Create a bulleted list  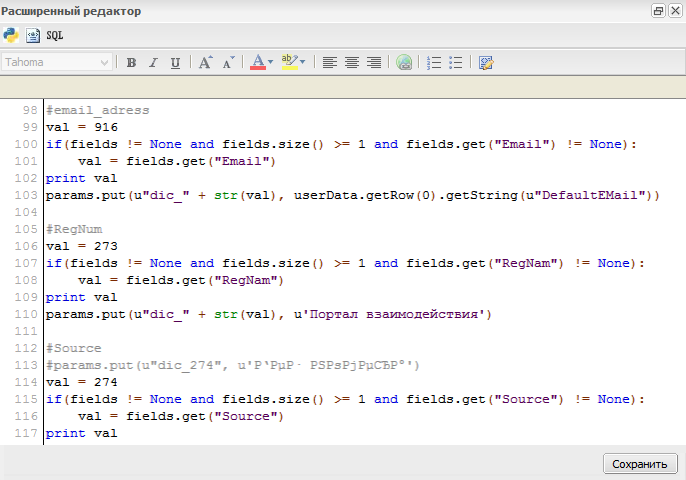pyautogui.click(x=456, y=62)
